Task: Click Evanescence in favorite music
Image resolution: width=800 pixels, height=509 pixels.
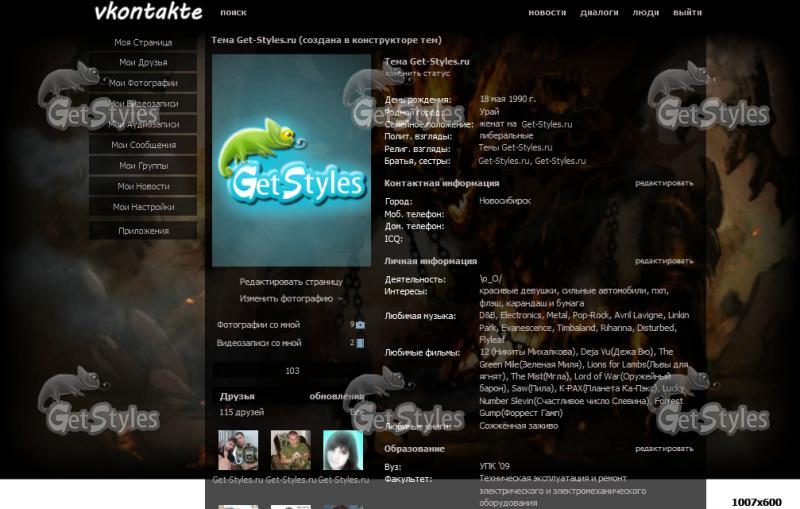Action: [x=526, y=328]
